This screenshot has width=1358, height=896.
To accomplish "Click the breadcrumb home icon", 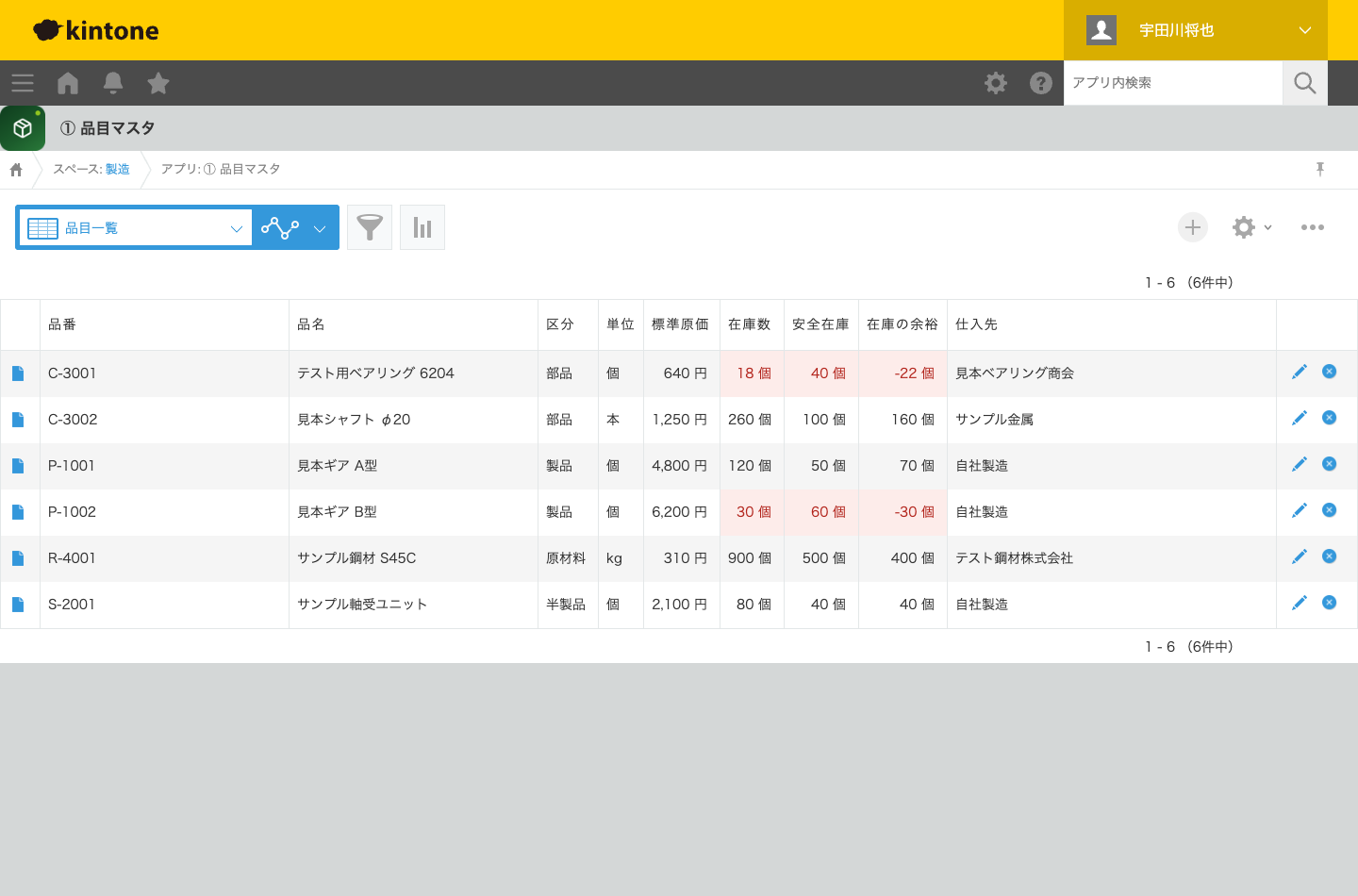I will click(16, 170).
